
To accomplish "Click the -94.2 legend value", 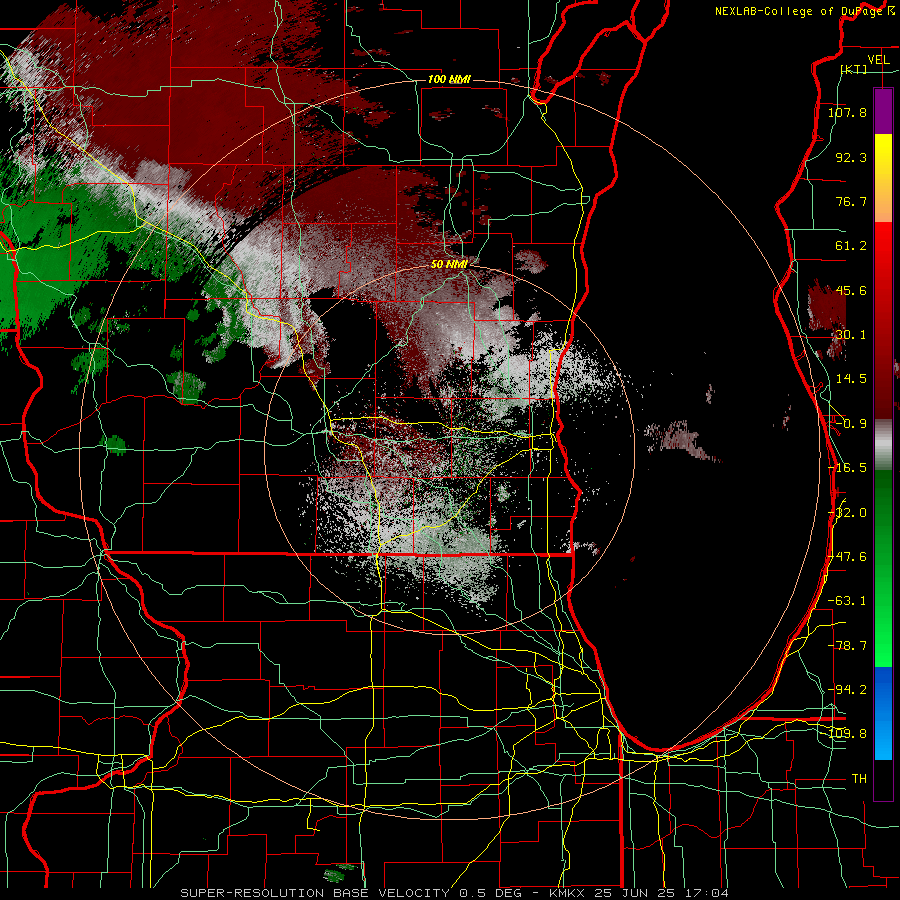I will click(x=848, y=689).
